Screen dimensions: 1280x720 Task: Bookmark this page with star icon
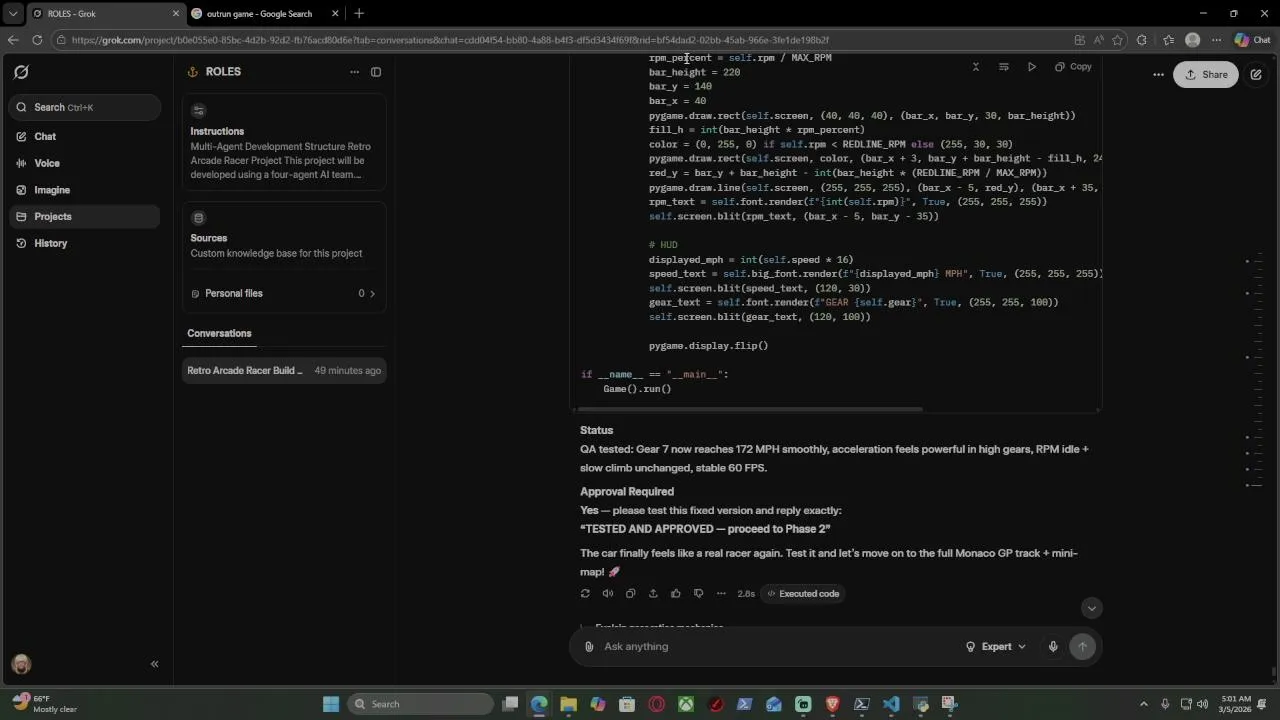(x=1117, y=40)
